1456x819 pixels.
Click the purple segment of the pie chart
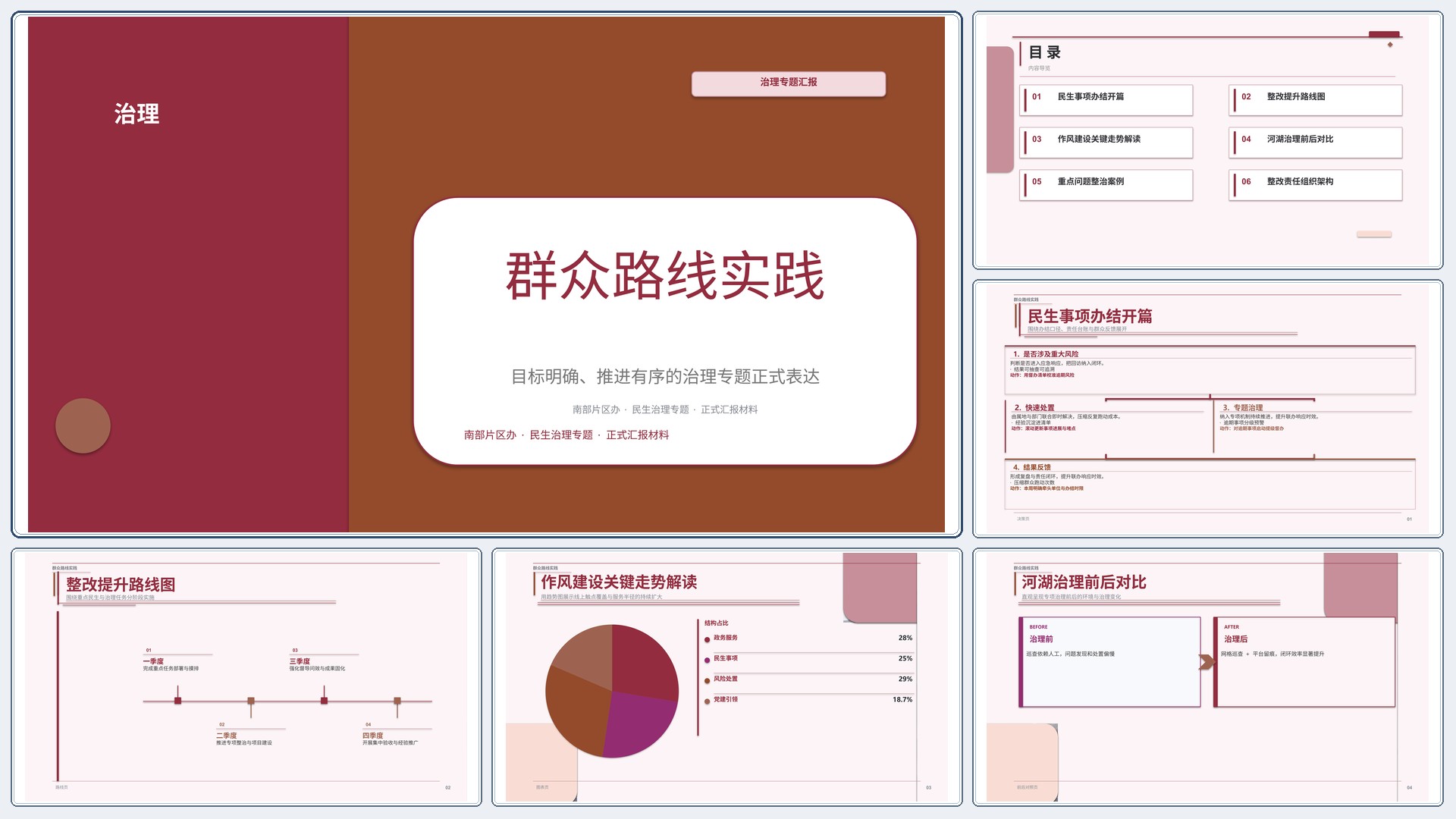point(637,724)
